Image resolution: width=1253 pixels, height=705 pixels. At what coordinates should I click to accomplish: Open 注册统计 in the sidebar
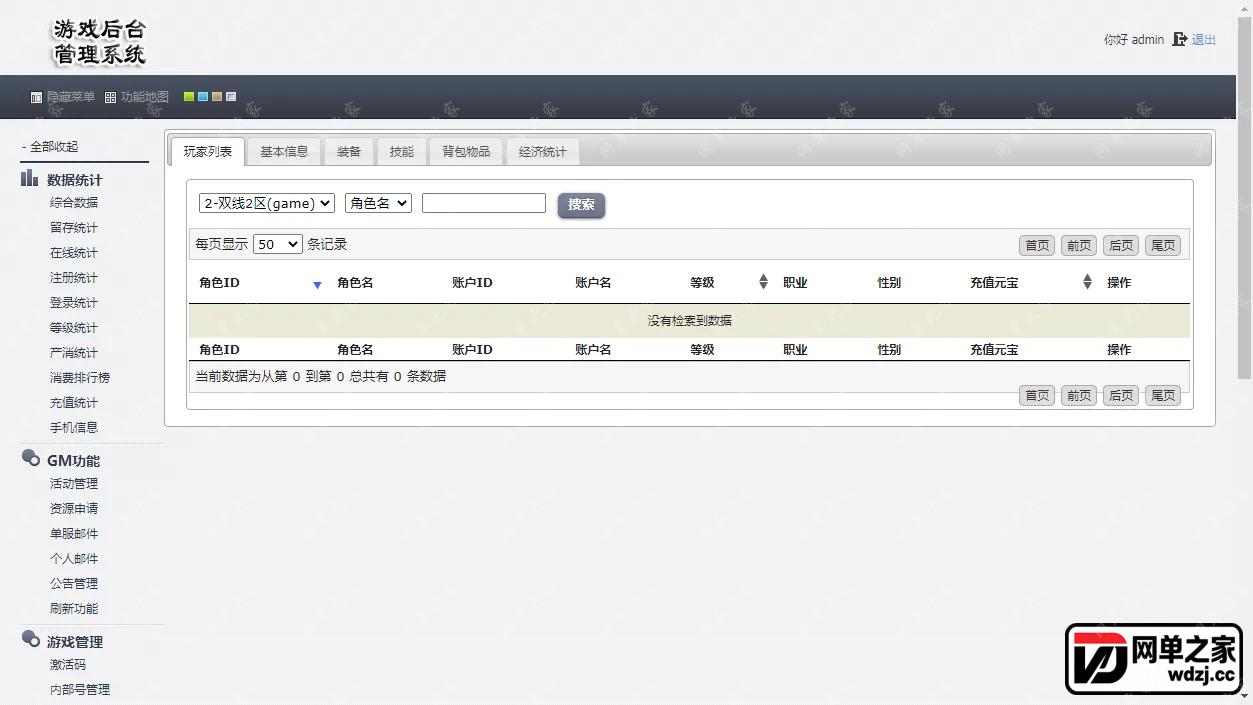tap(74, 277)
